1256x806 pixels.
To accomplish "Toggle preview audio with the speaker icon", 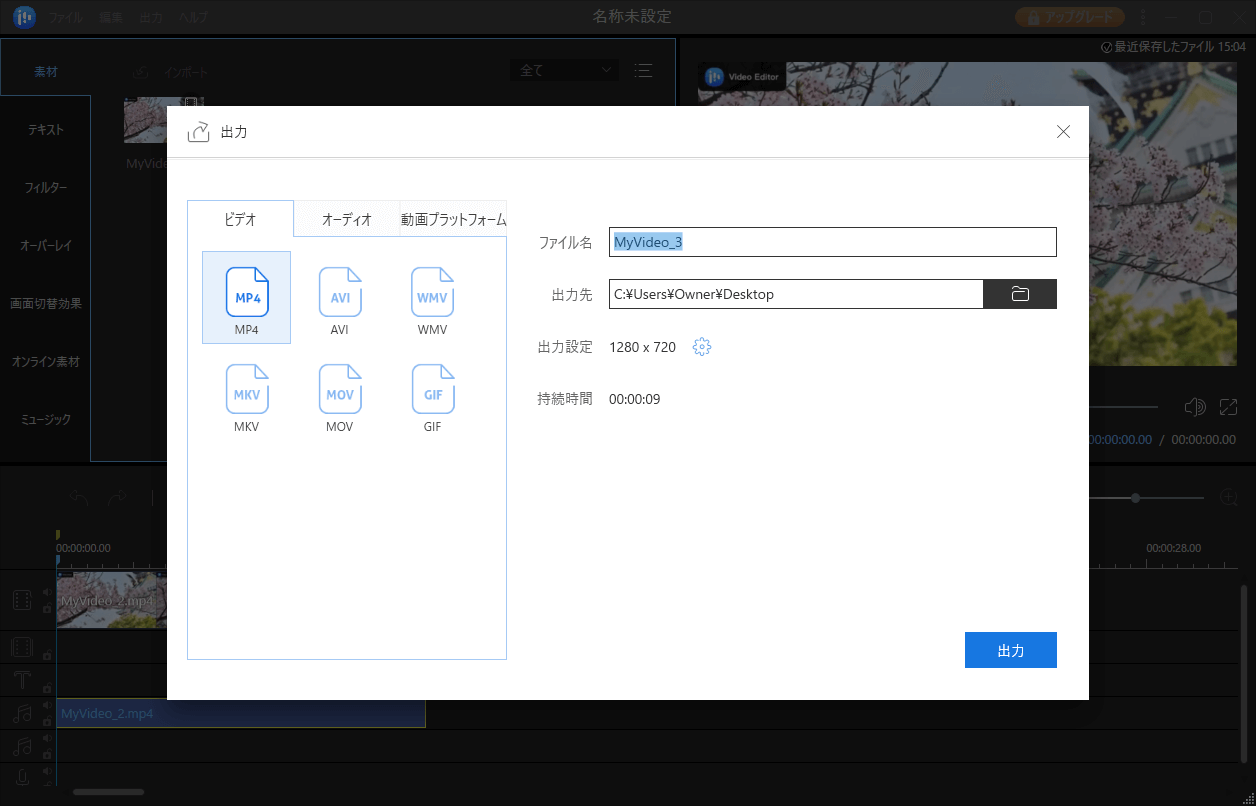I will [x=1194, y=406].
